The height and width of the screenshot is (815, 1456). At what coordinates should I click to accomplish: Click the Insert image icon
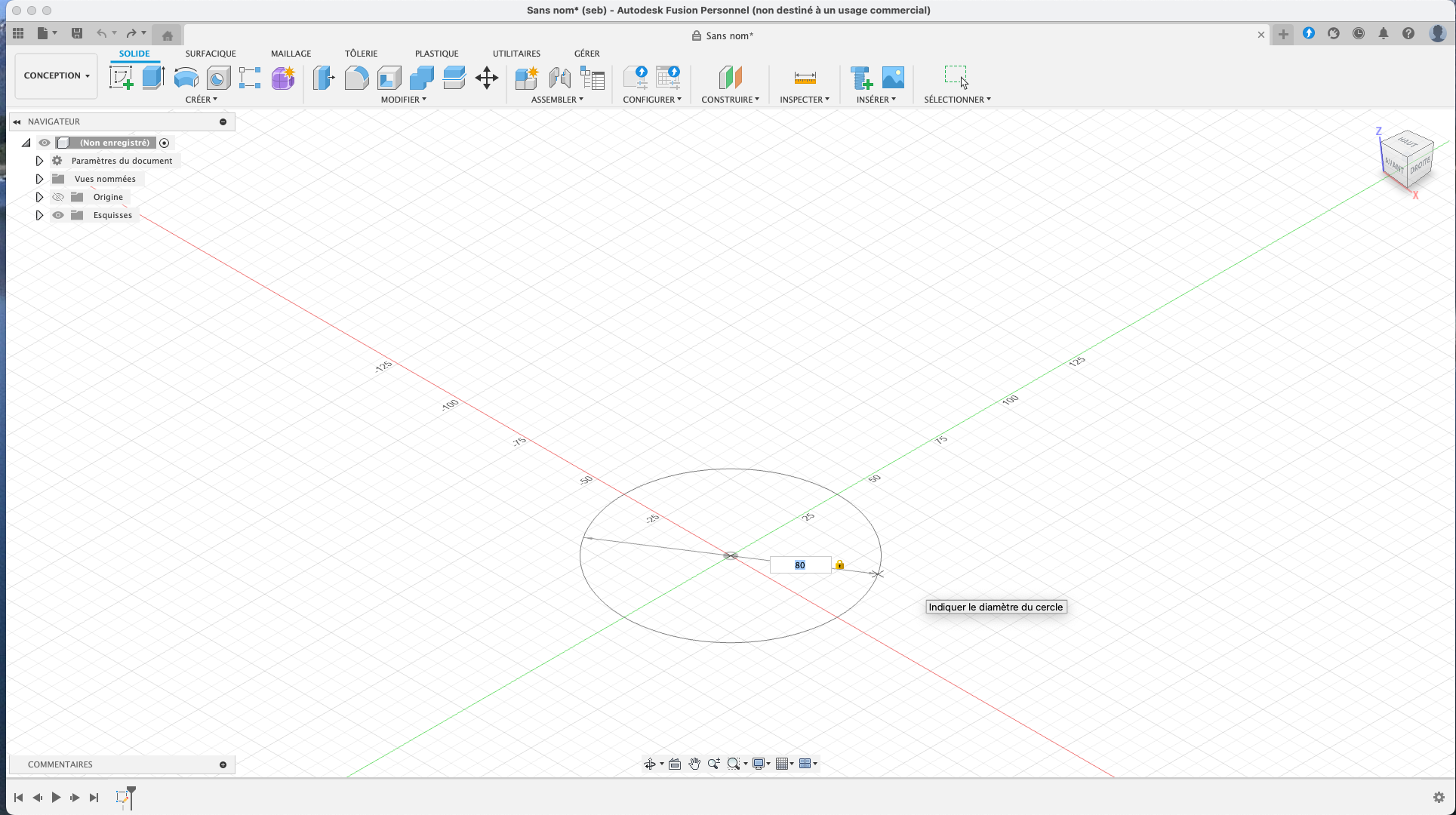893,78
